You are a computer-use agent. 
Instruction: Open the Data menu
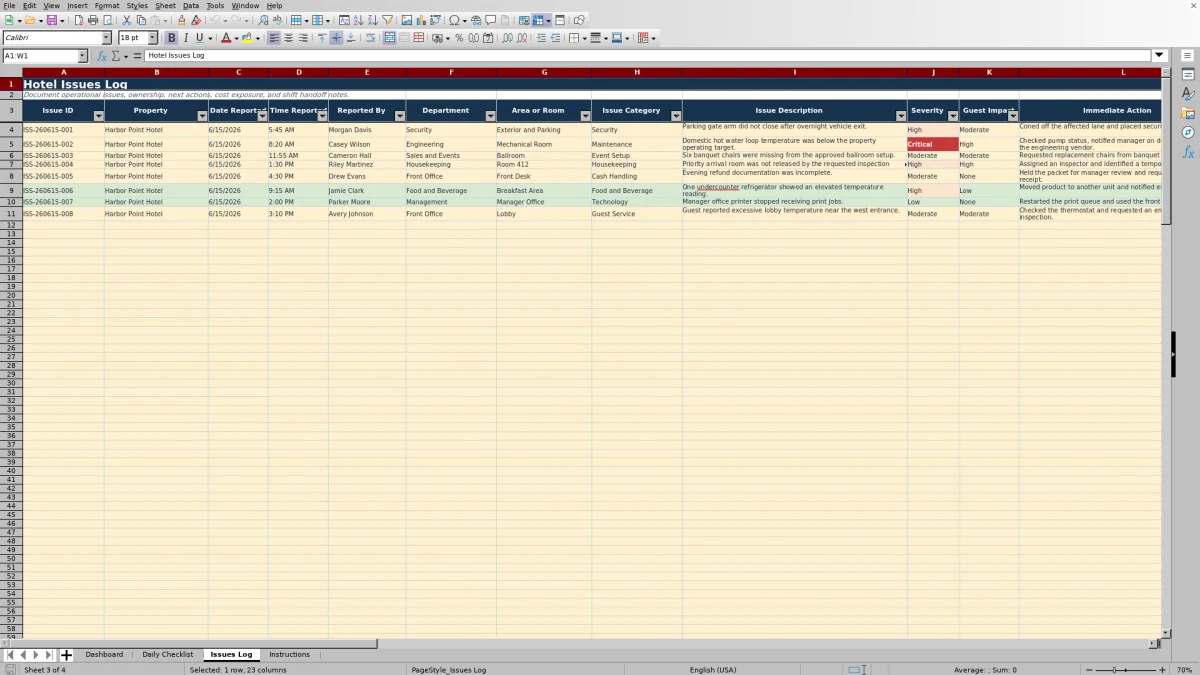(191, 5)
